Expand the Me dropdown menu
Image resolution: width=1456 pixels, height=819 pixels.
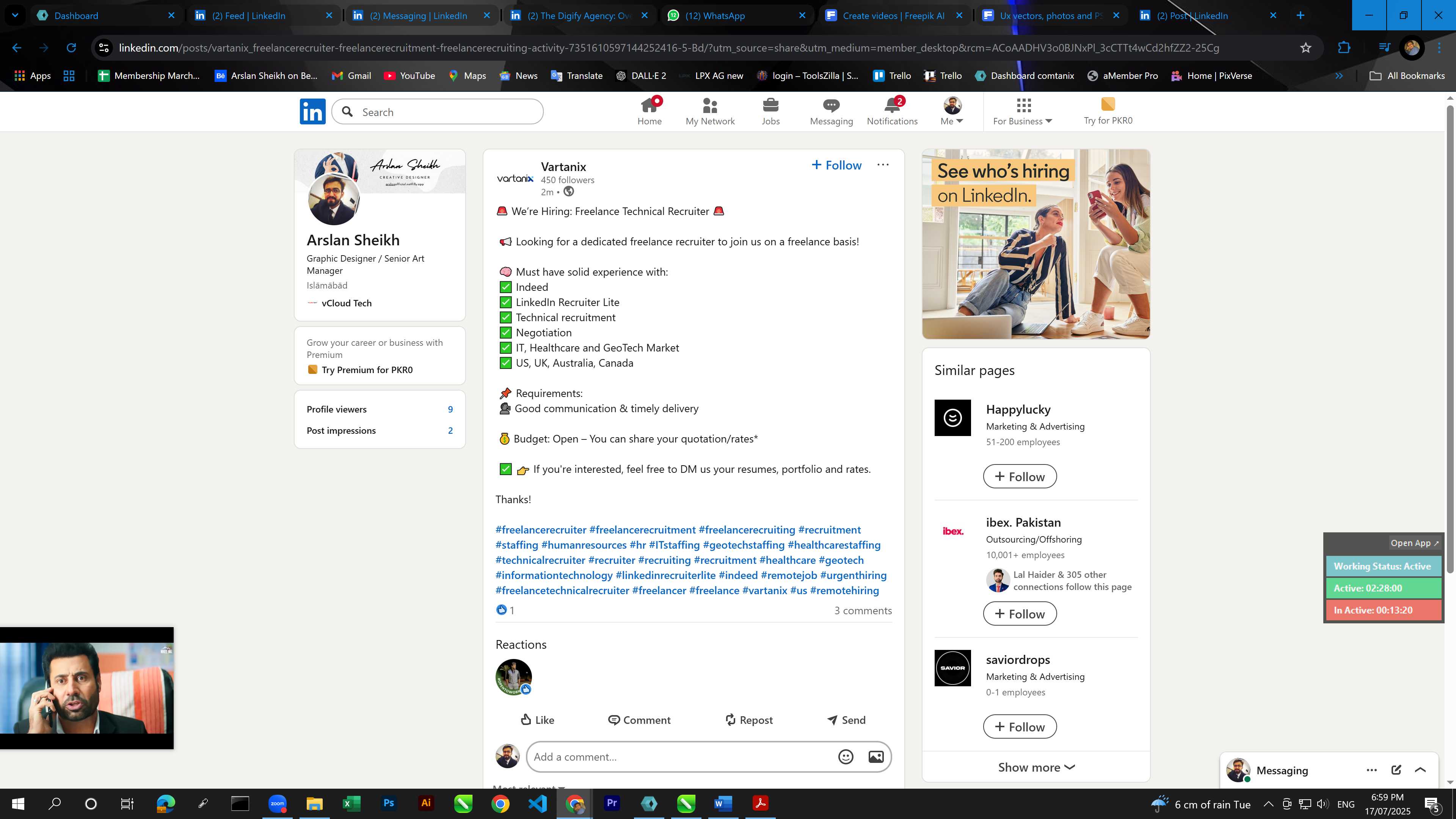[952, 111]
